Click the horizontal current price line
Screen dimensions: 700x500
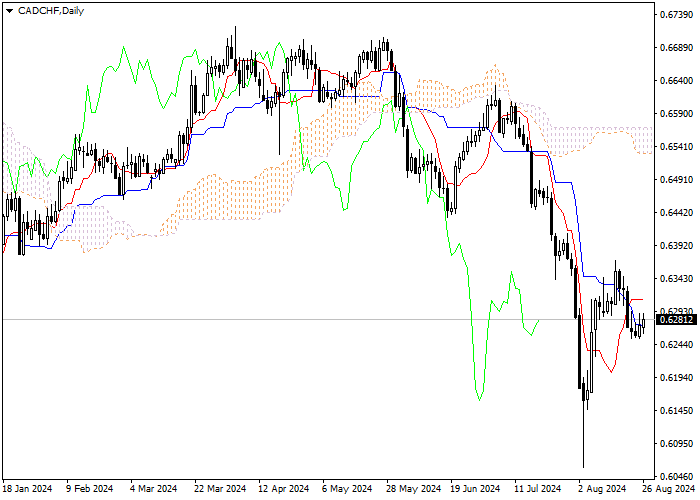pos(328,320)
